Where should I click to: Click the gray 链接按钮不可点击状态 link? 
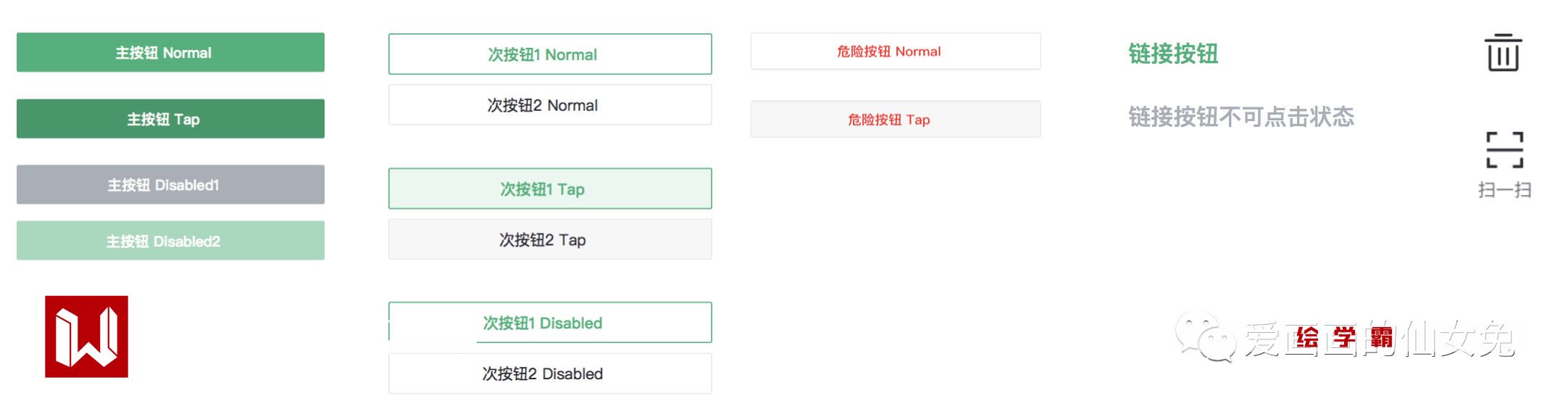[x=1240, y=117]
